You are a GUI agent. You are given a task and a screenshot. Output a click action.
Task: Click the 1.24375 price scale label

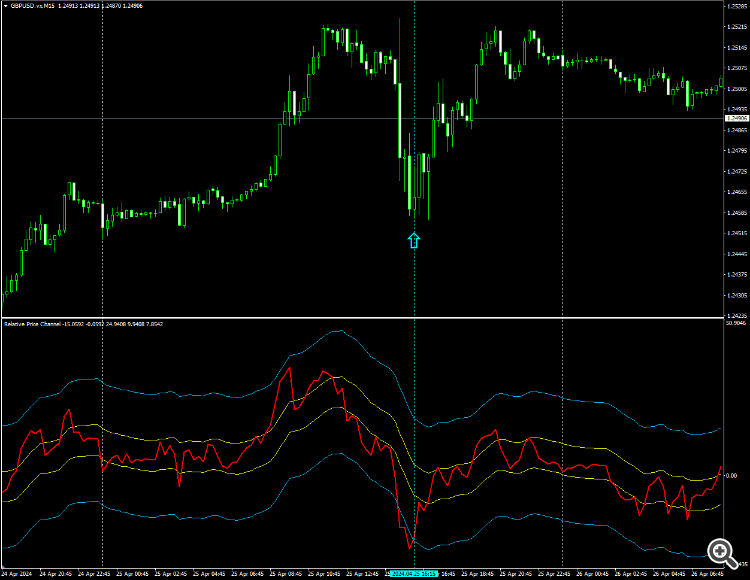737,275
